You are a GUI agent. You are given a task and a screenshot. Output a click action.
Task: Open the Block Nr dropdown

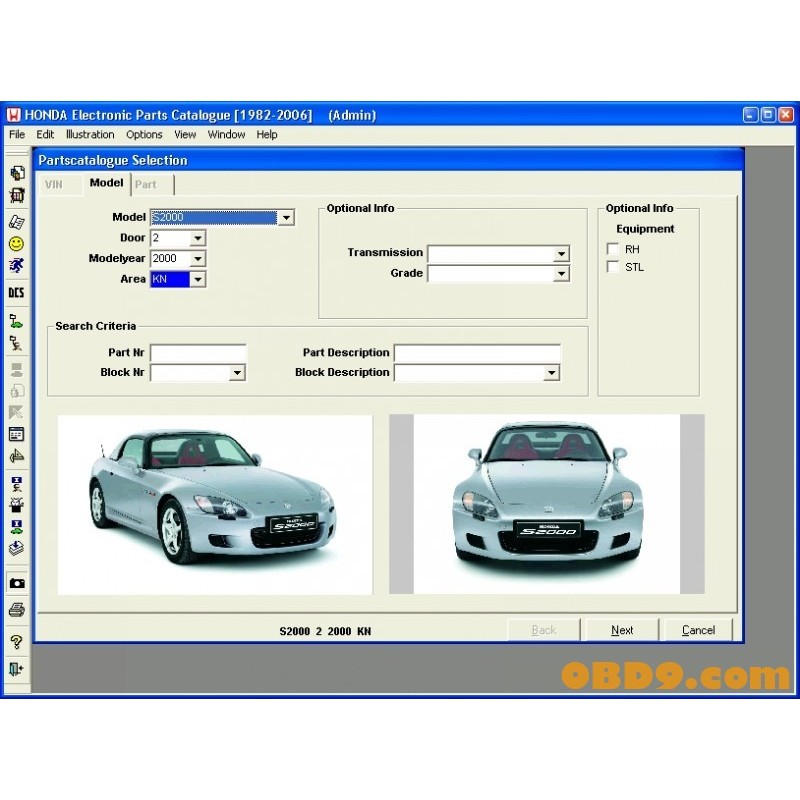[x=237, y=373]
